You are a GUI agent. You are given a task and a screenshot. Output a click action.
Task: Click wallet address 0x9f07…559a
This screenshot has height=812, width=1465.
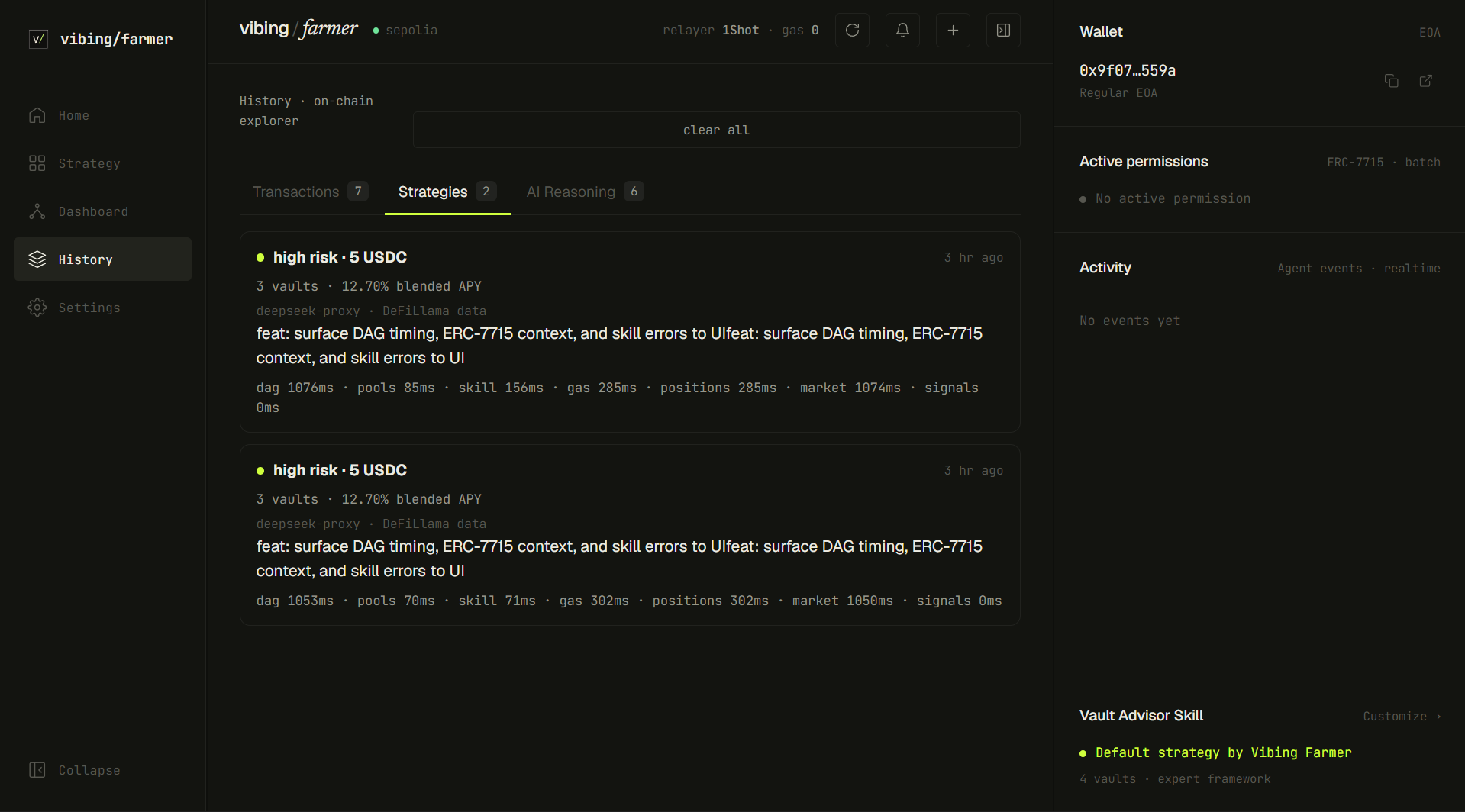pyautogui.click(x=1128, y=70)
